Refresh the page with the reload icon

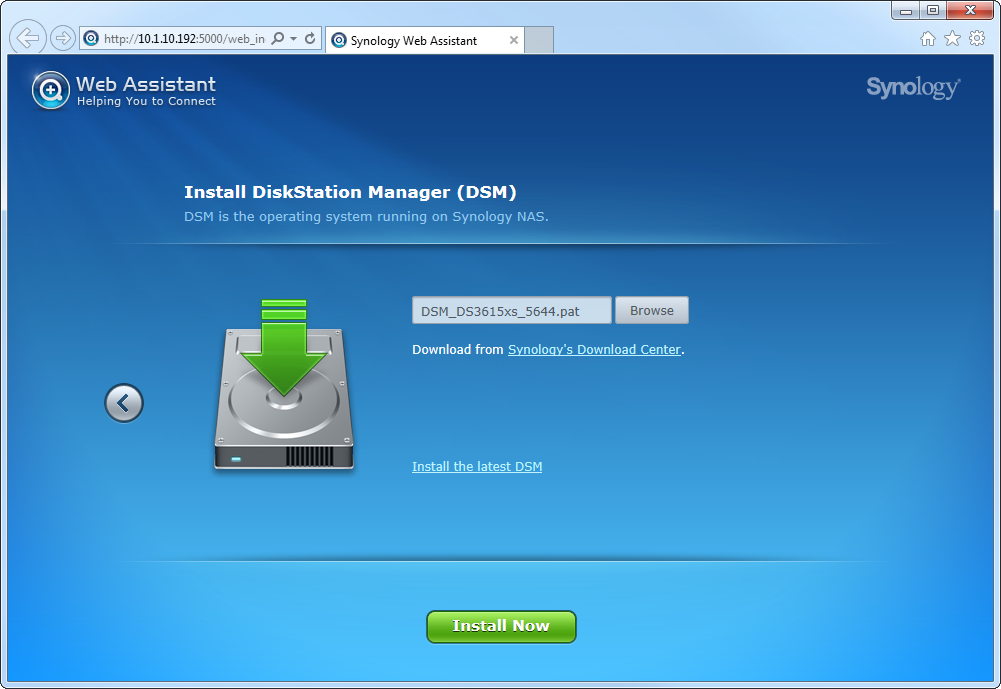click(x=310, y=38)
